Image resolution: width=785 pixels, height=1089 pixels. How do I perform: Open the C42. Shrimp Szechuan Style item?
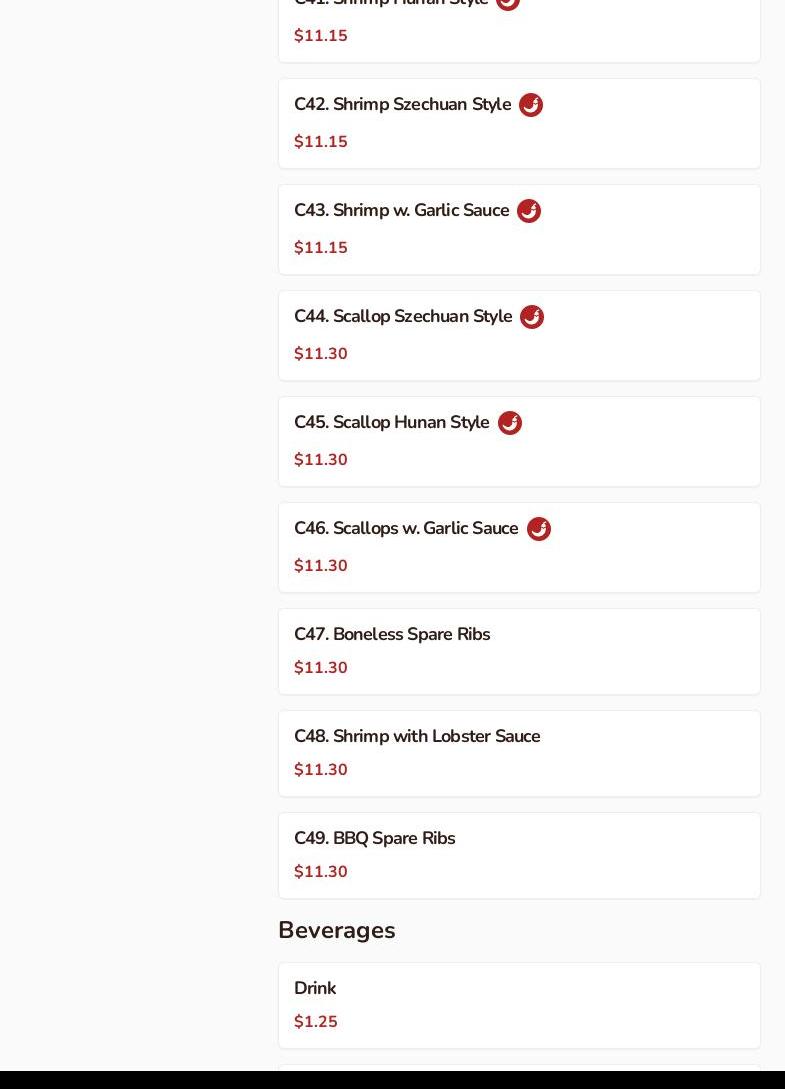click(402, 105)
